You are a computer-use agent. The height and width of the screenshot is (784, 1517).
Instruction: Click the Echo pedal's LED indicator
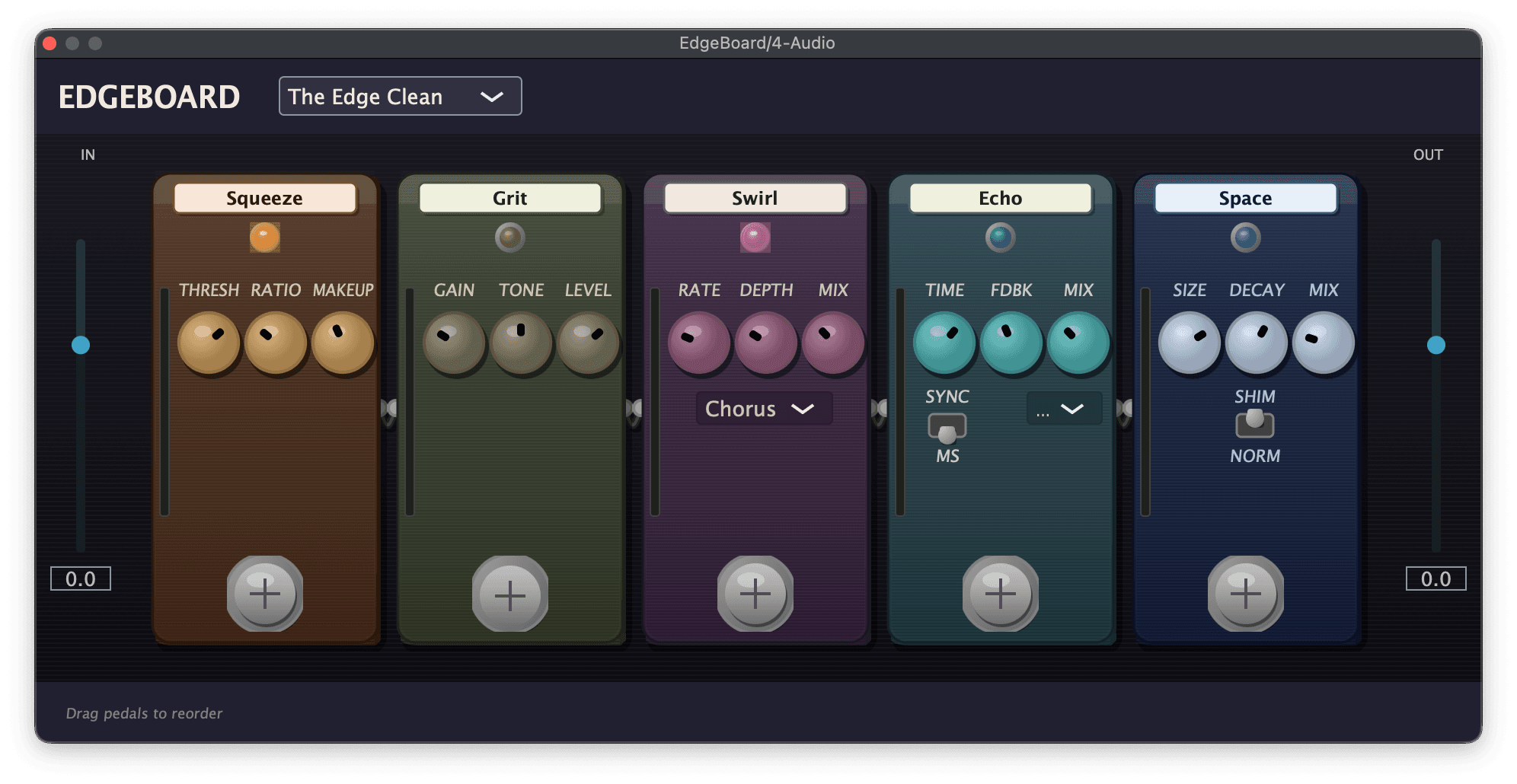click(x=1001, y=237)
